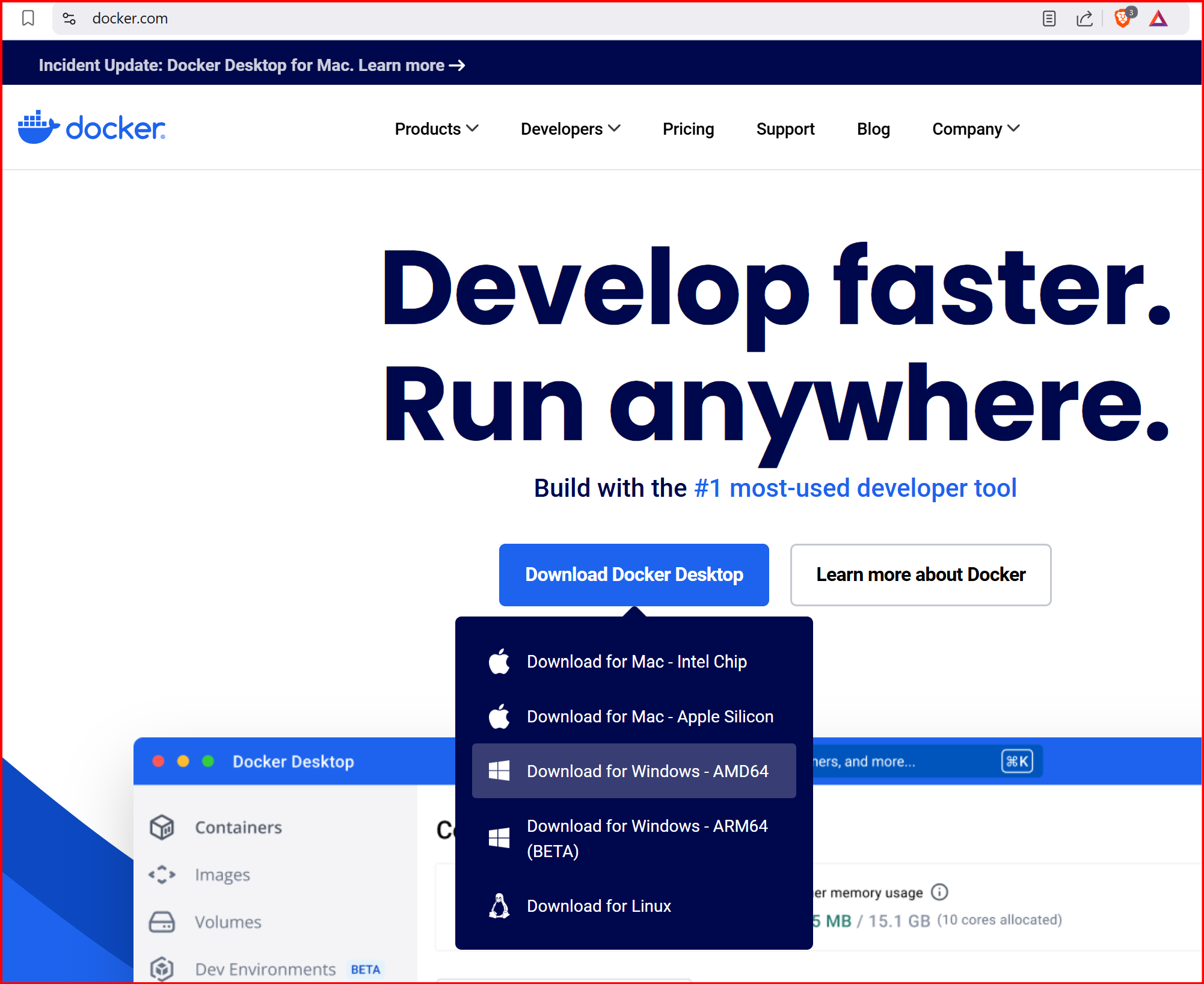Select Download for Mac - Intel Chip
Viewport: 1204px width, 984px height.
634,662
